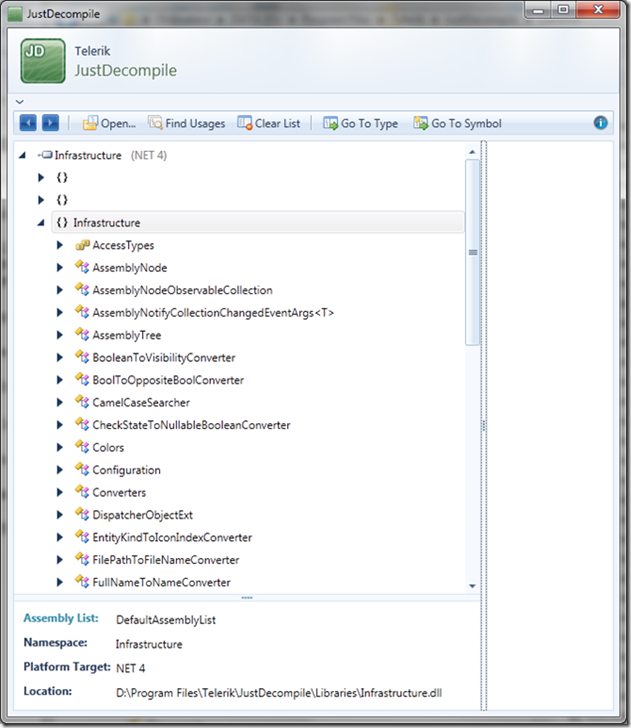The width and height of the screenshot is (631, 728).
Task: Select the Infrastructure assembly icon
Action: (x=45, y=155)
